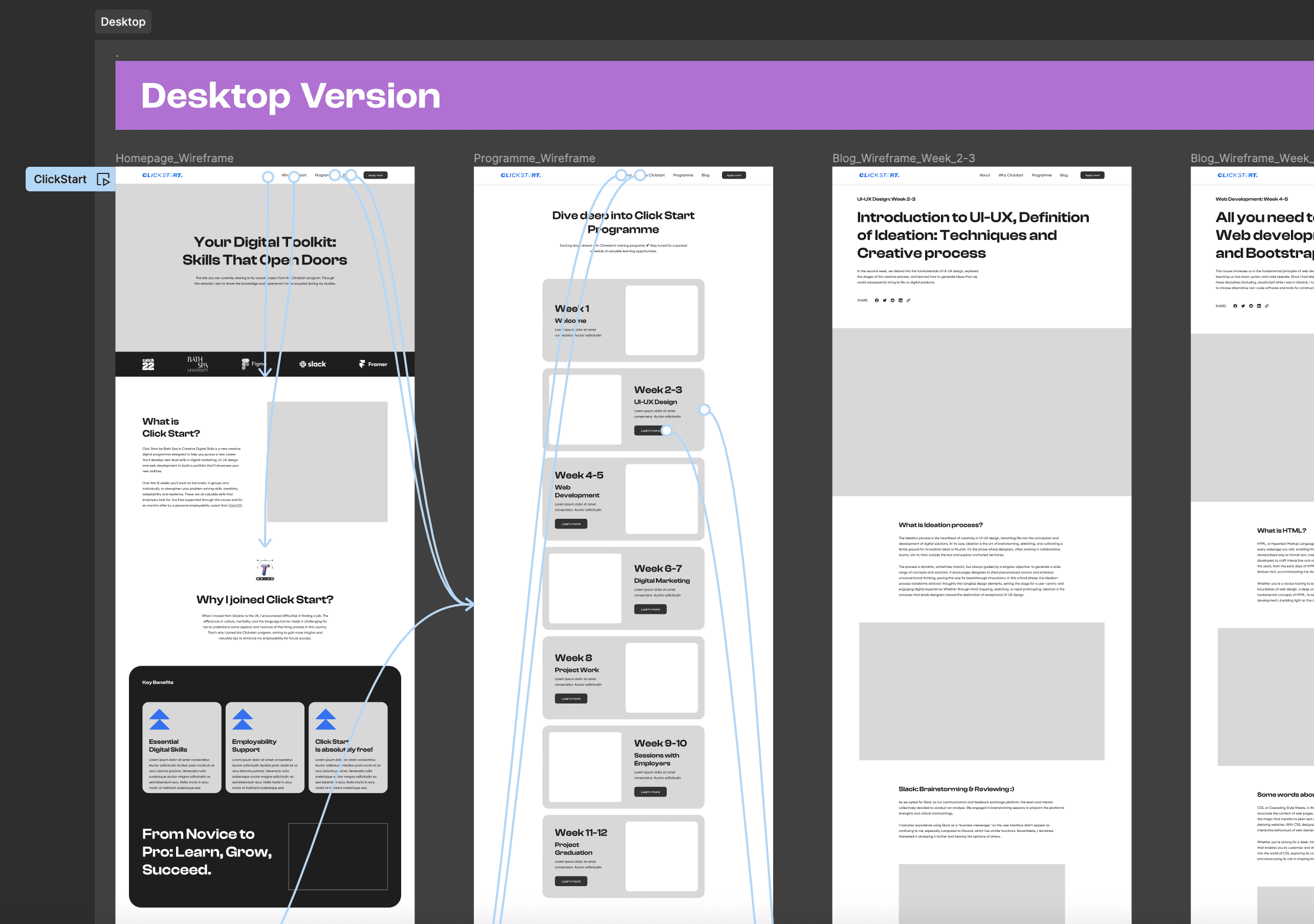Select the Week 1 card image placeholder
This screenshot has width=1314, height=924.
tap(662, 320)
